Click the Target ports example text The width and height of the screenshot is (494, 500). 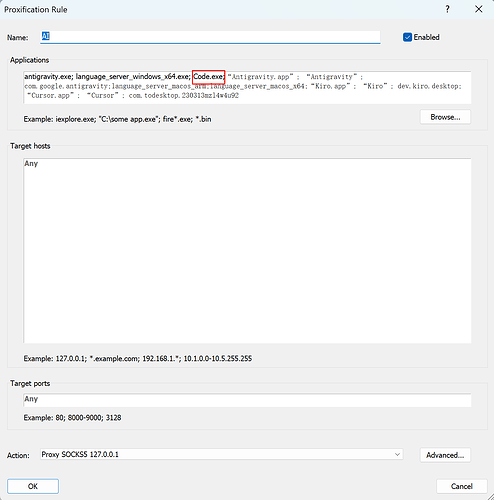[x=72, y=418]
